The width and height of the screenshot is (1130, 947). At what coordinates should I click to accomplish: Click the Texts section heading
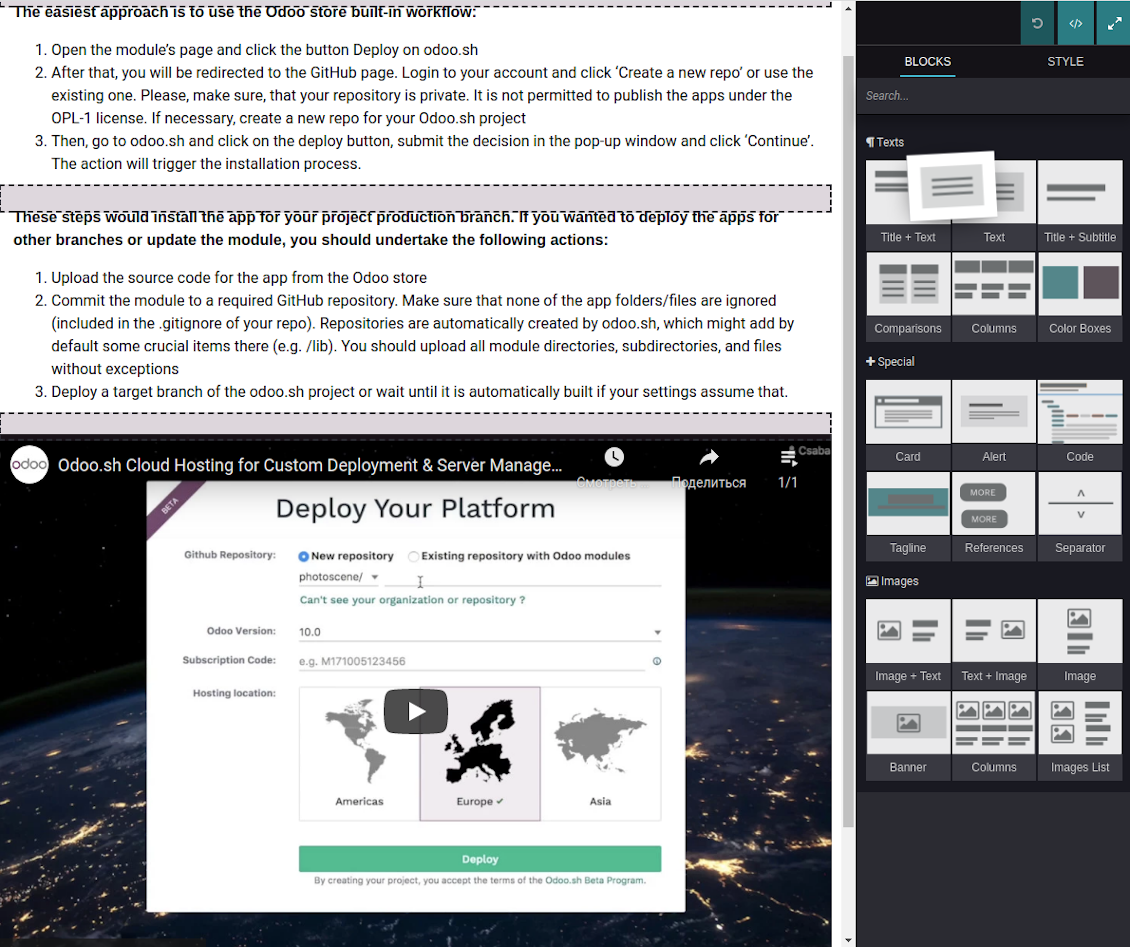coord(885,142)
